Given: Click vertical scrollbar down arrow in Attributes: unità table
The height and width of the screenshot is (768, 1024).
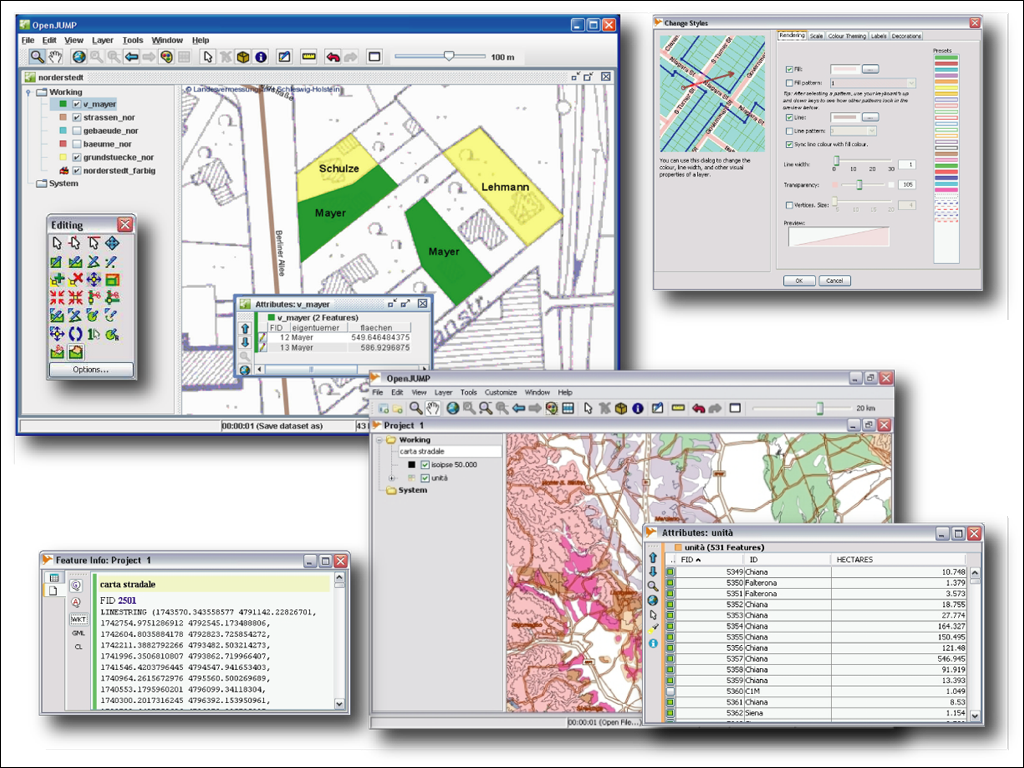Looking at the screenshot, I should [975, 715].
